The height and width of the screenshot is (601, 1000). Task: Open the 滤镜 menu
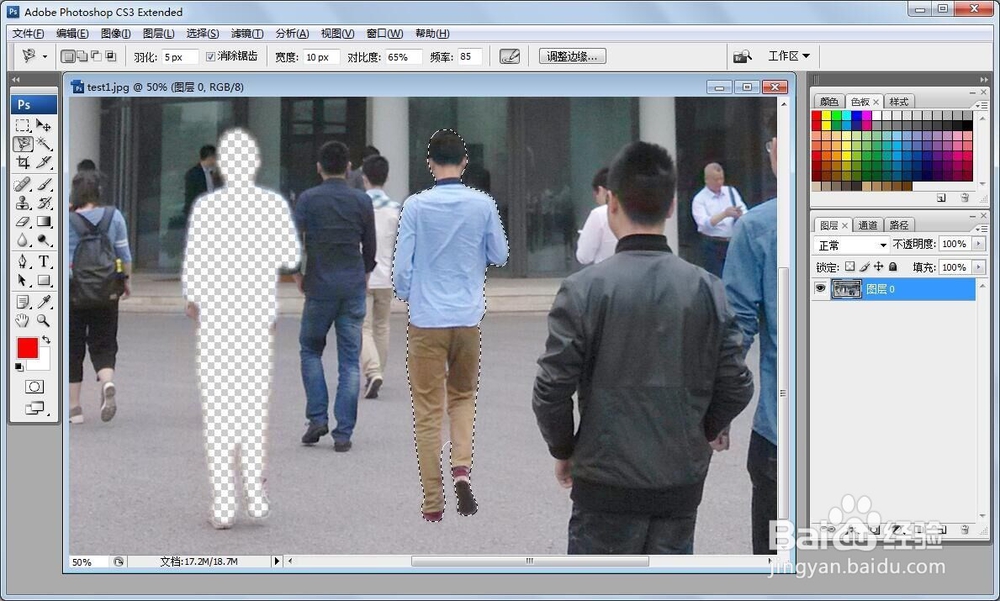pyautogui.click(x=249, y=33)
